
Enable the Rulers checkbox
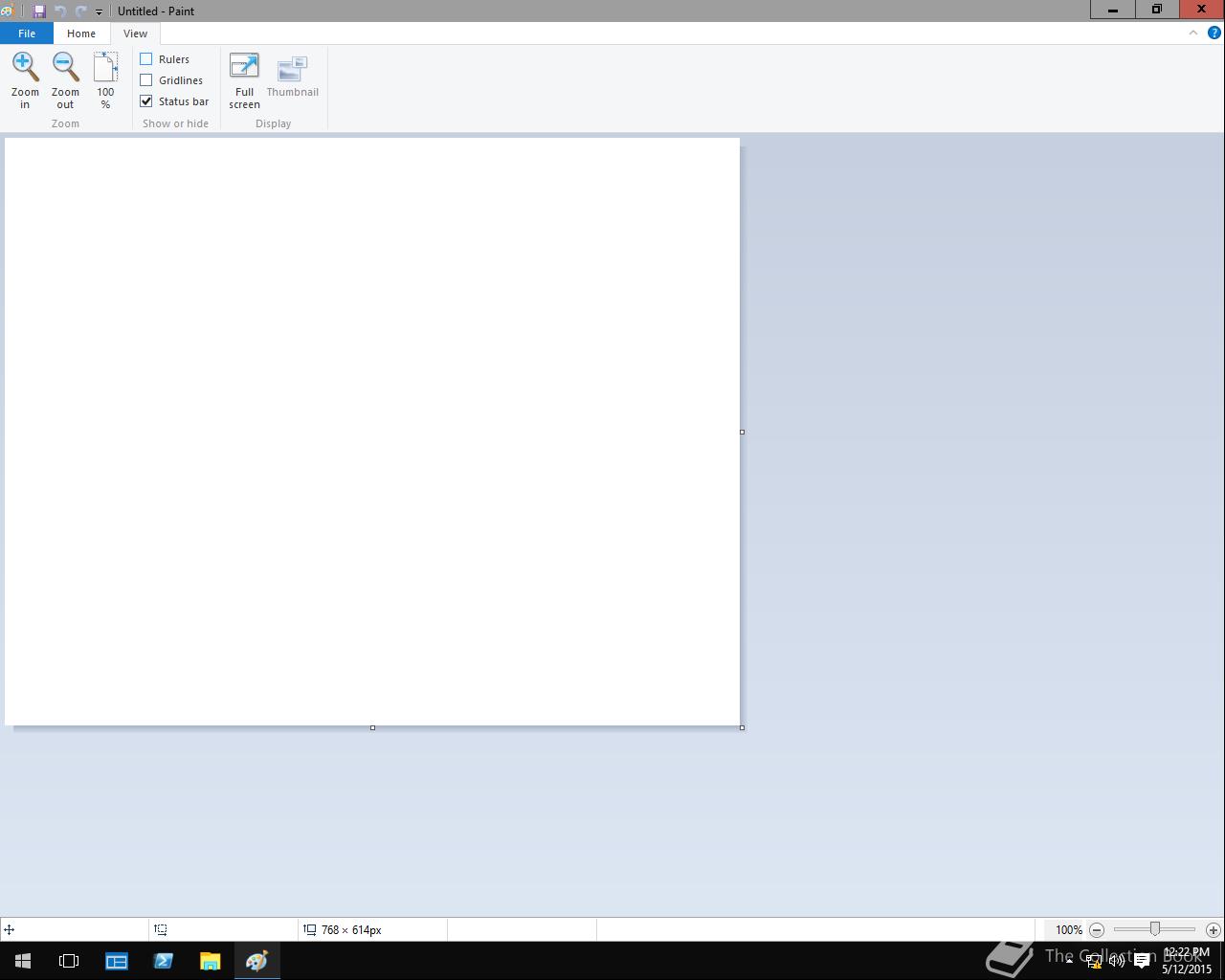pyautogui.click(x=146, y=59)
